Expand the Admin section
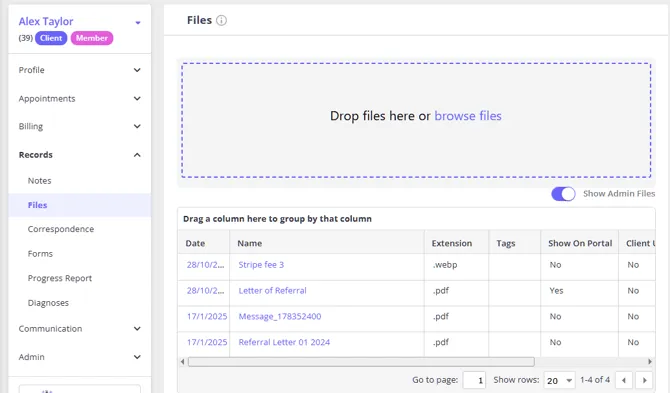 coord(79,357)
